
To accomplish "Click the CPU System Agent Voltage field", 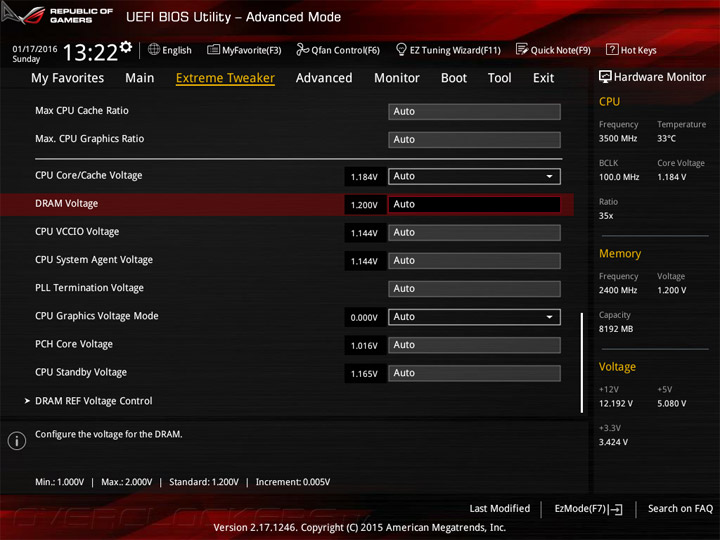I will (x=474, y=260).
